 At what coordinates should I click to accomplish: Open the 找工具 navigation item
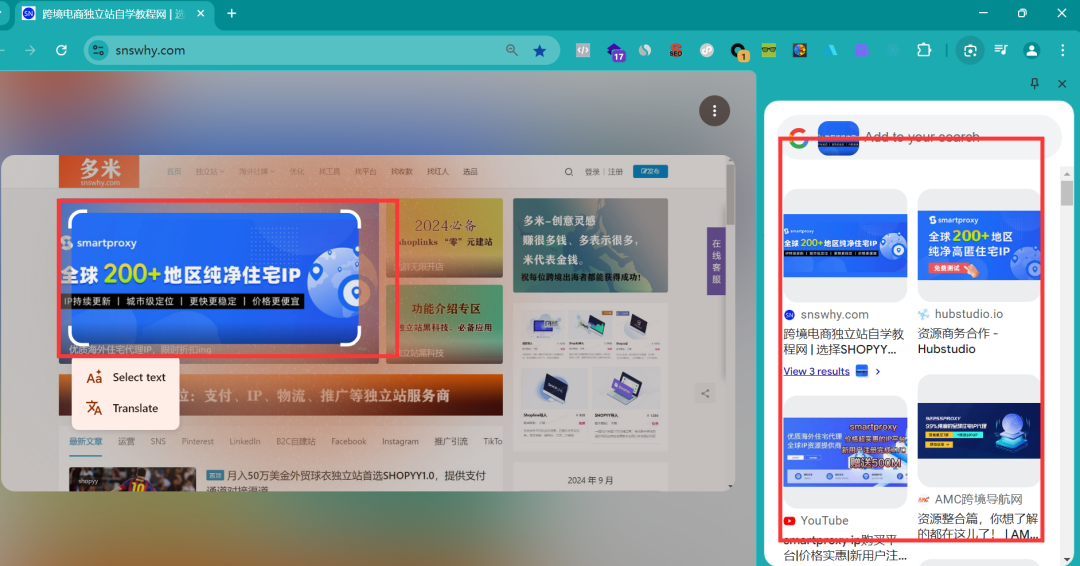(x=329, y=171)
